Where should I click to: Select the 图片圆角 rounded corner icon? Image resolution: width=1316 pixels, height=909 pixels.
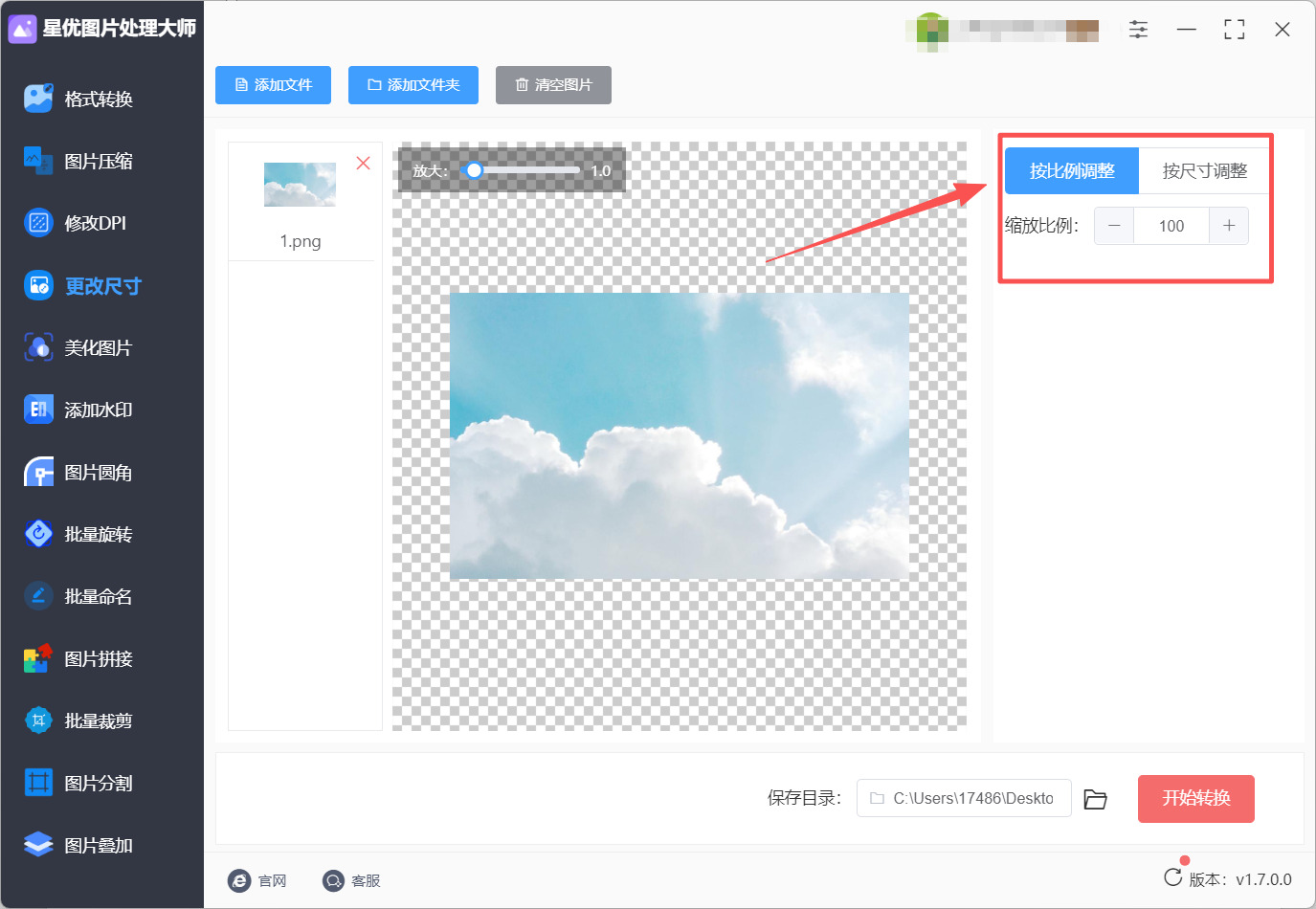click(x=38, y=472)
